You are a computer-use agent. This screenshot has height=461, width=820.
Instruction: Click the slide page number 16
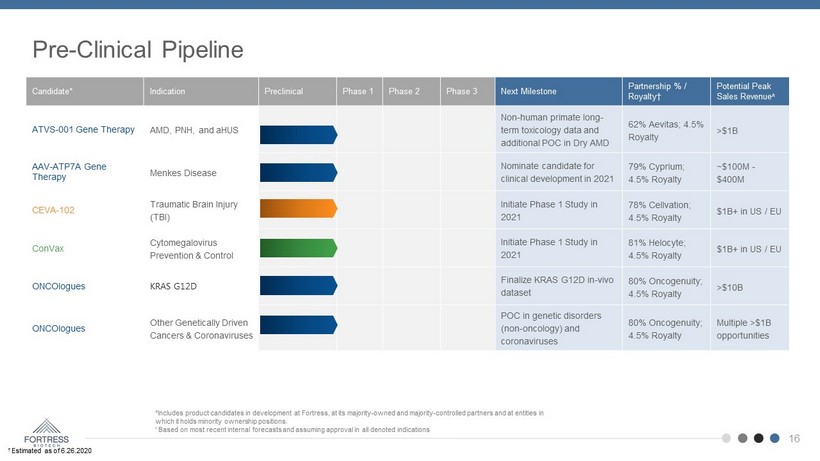click(x=796, y=438)
